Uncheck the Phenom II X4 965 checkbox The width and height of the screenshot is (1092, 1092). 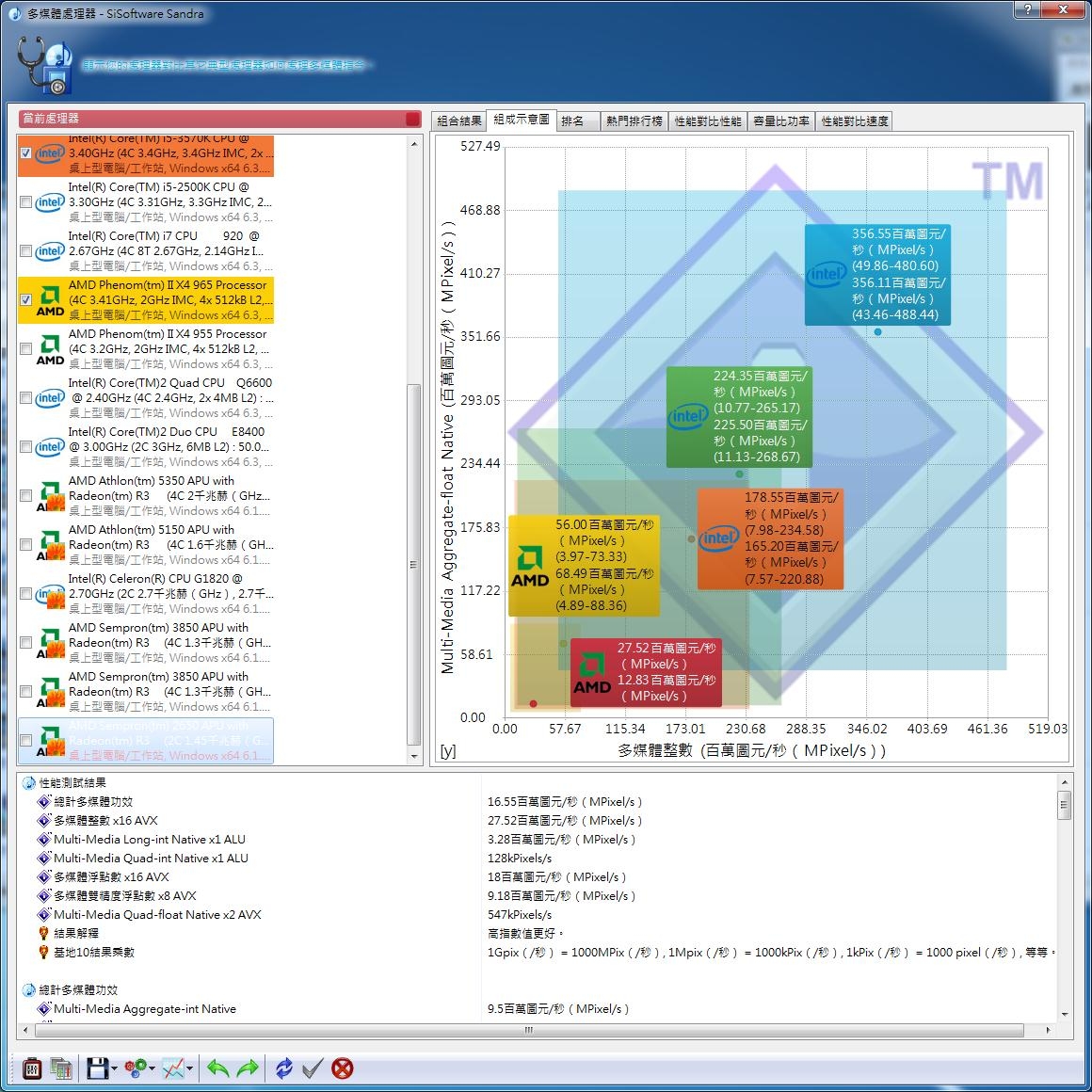25,300
